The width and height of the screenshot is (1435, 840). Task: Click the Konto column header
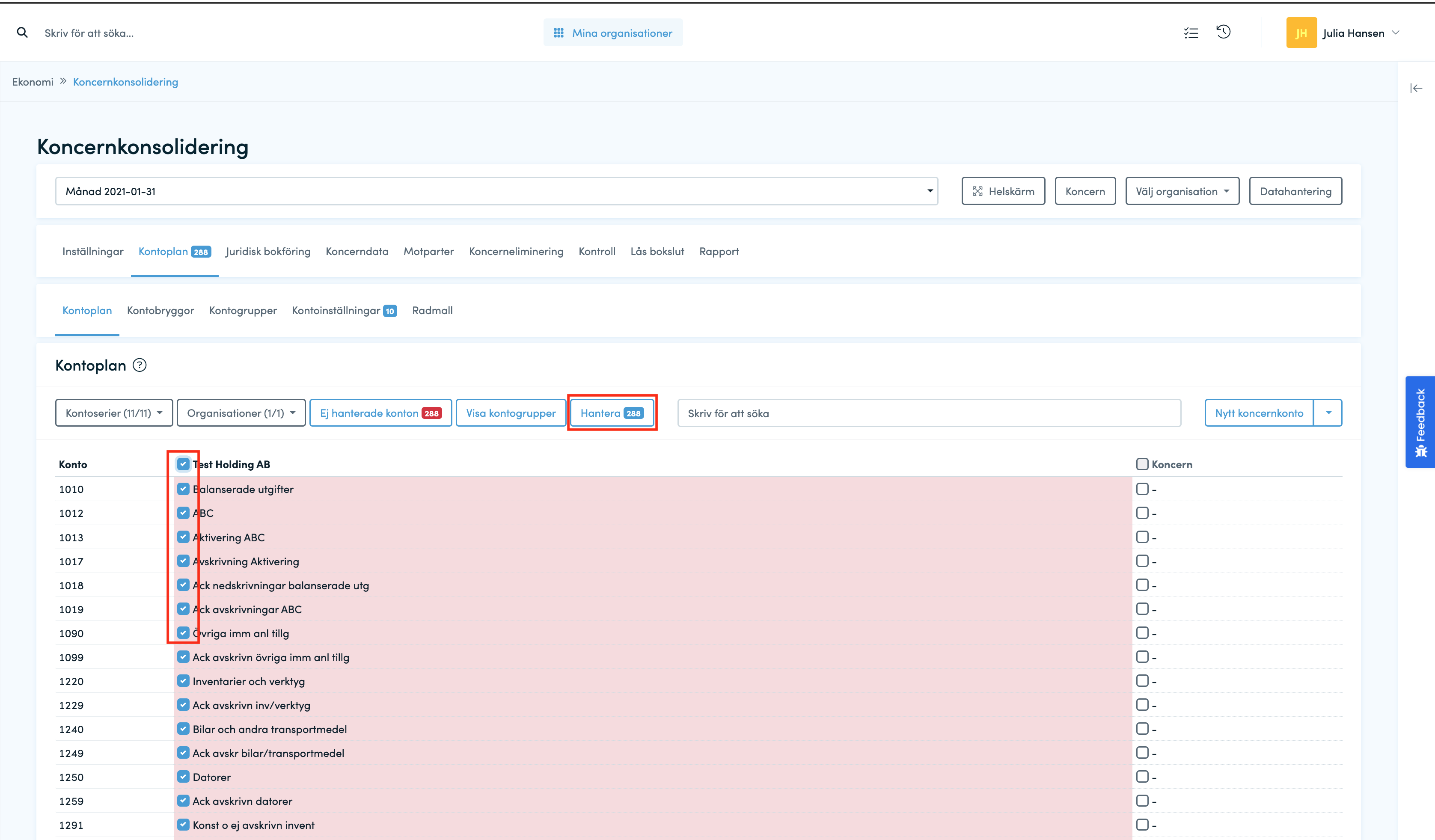click(73, 464)
